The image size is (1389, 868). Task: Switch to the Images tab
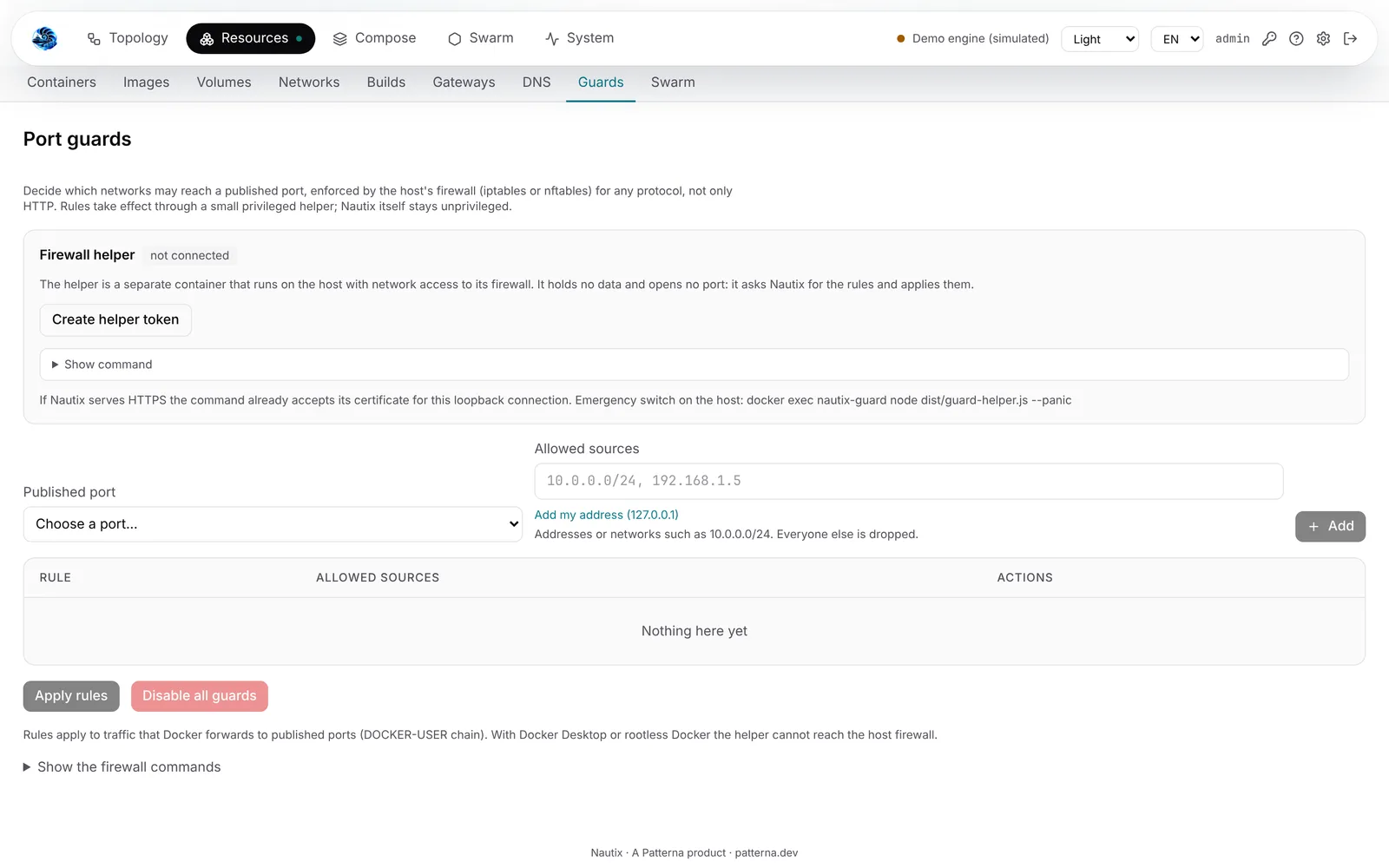point(146,82)
